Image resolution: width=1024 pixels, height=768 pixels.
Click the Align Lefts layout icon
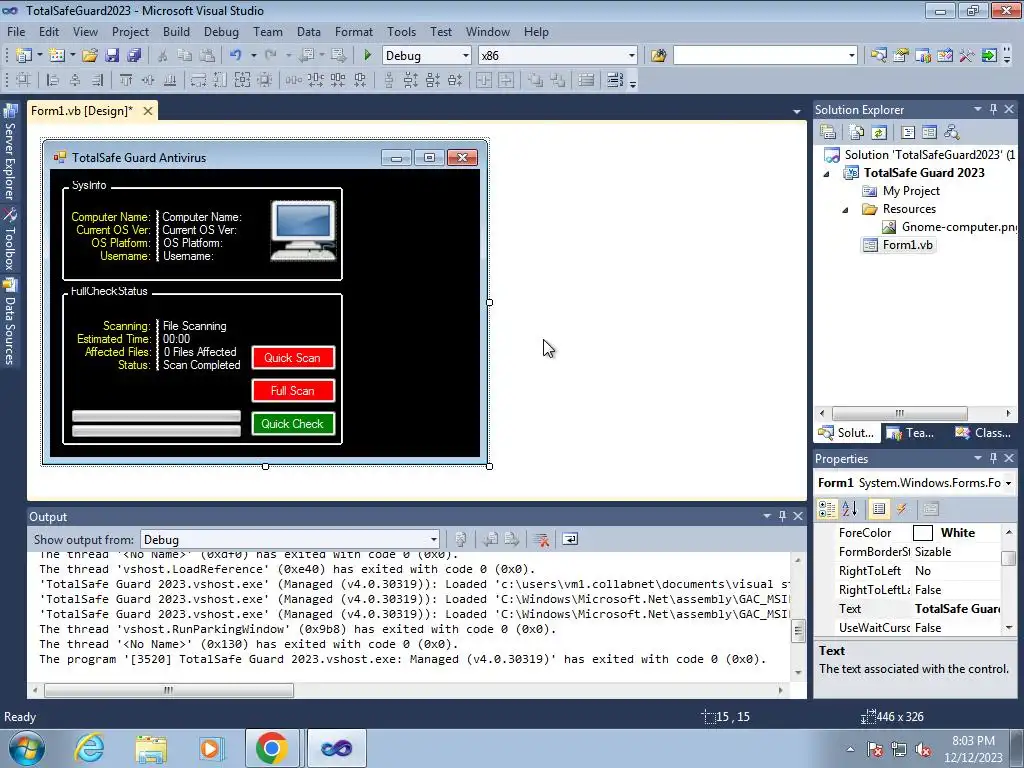point(53,80)
